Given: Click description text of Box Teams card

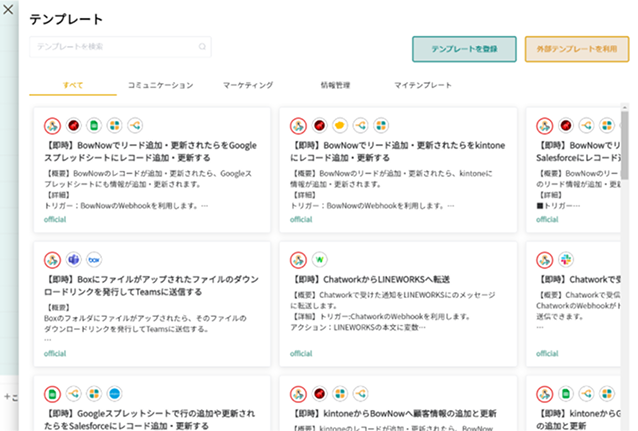Looking at the screenshot, I should tap(145, 324).
